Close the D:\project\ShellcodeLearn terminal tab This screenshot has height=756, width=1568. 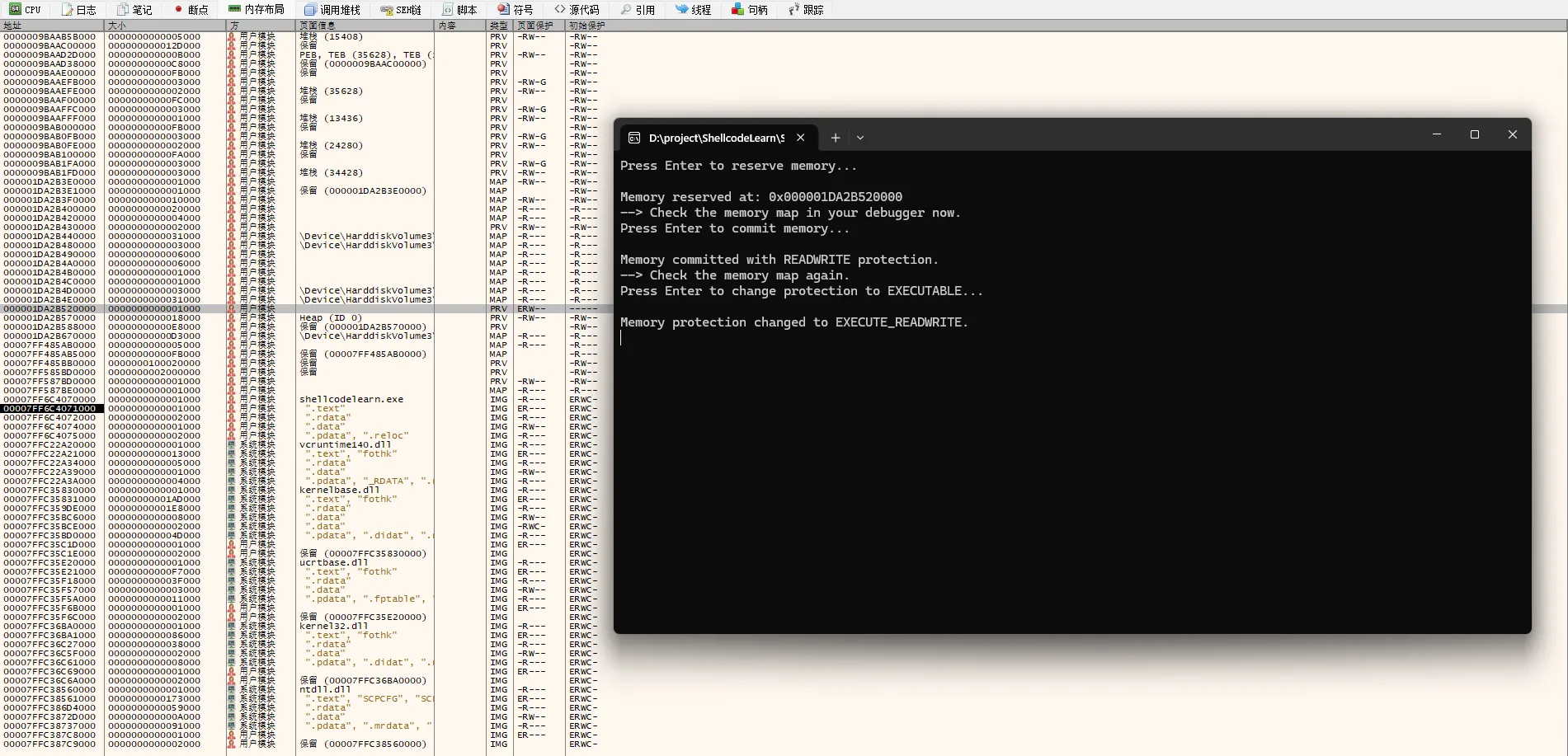click(800, 138)
